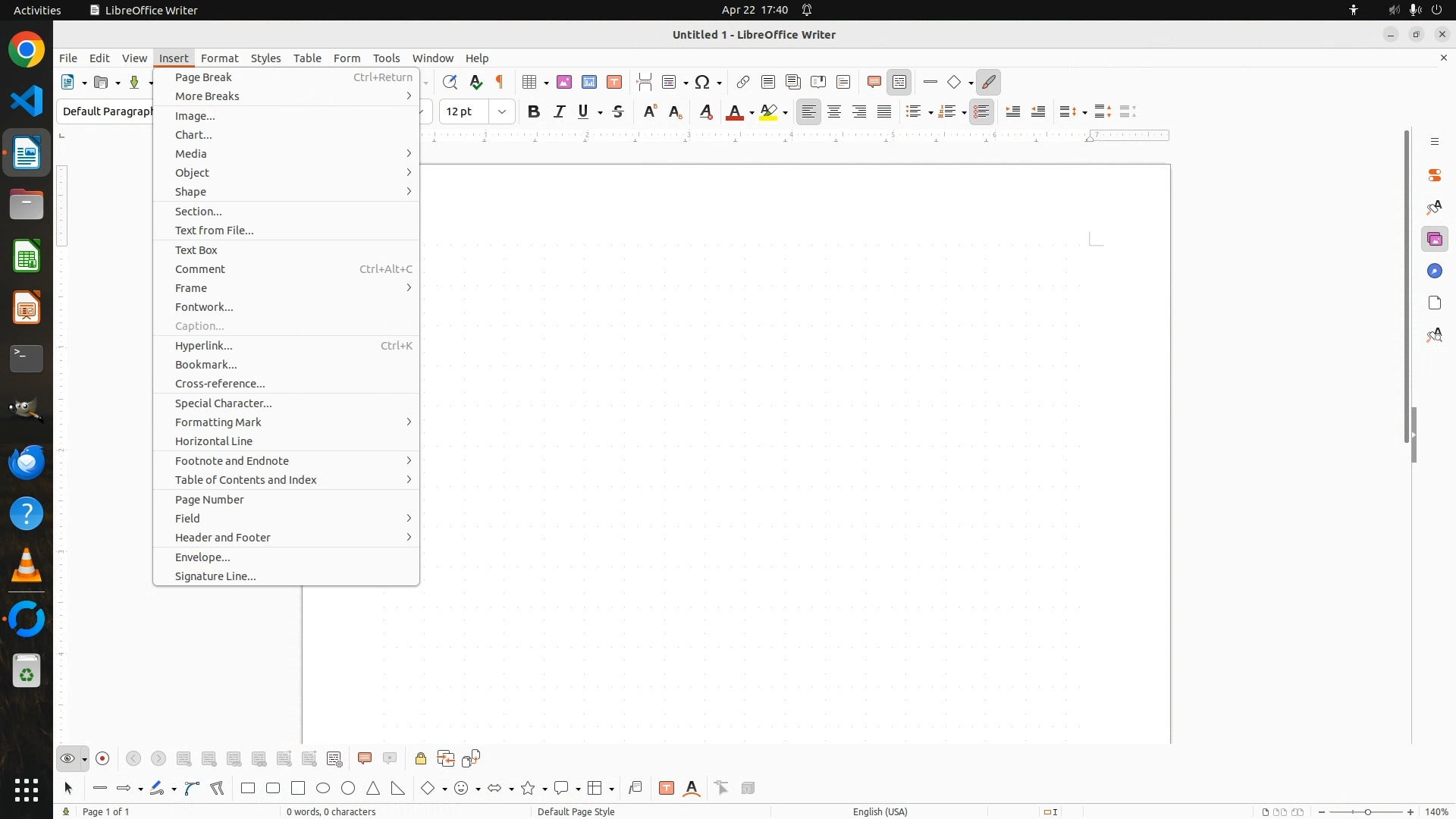This screenshot has width=1456, height=819.
Task: Open the font size dropdown
Action: [502, 111]
